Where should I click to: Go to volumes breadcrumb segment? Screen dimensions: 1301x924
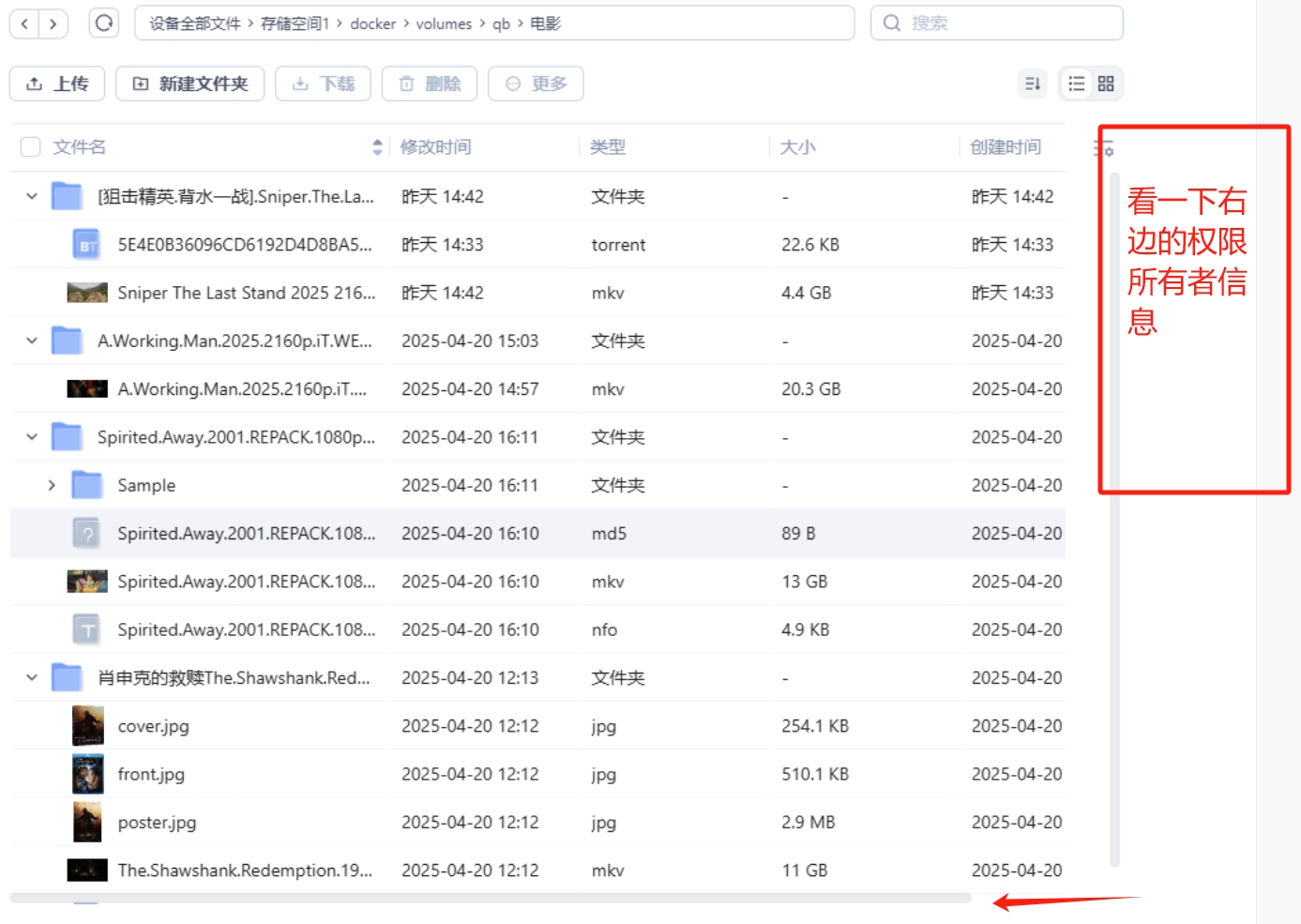tap(444, 23)
